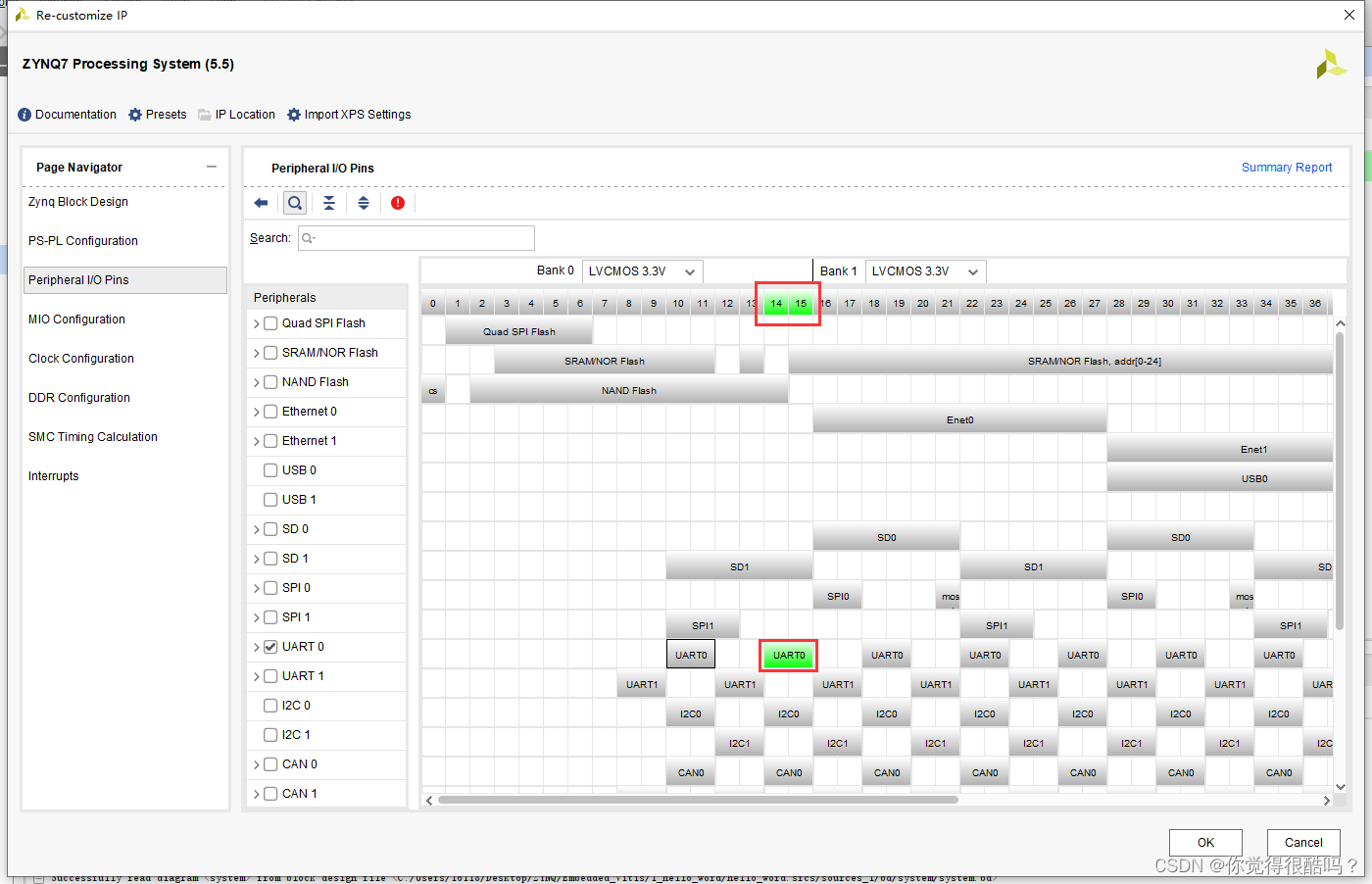The height and width of the screenshot is (884, 1372).
Task: Click the horizontal scrollbar thumb of pin grid
Action: [698, 800]
